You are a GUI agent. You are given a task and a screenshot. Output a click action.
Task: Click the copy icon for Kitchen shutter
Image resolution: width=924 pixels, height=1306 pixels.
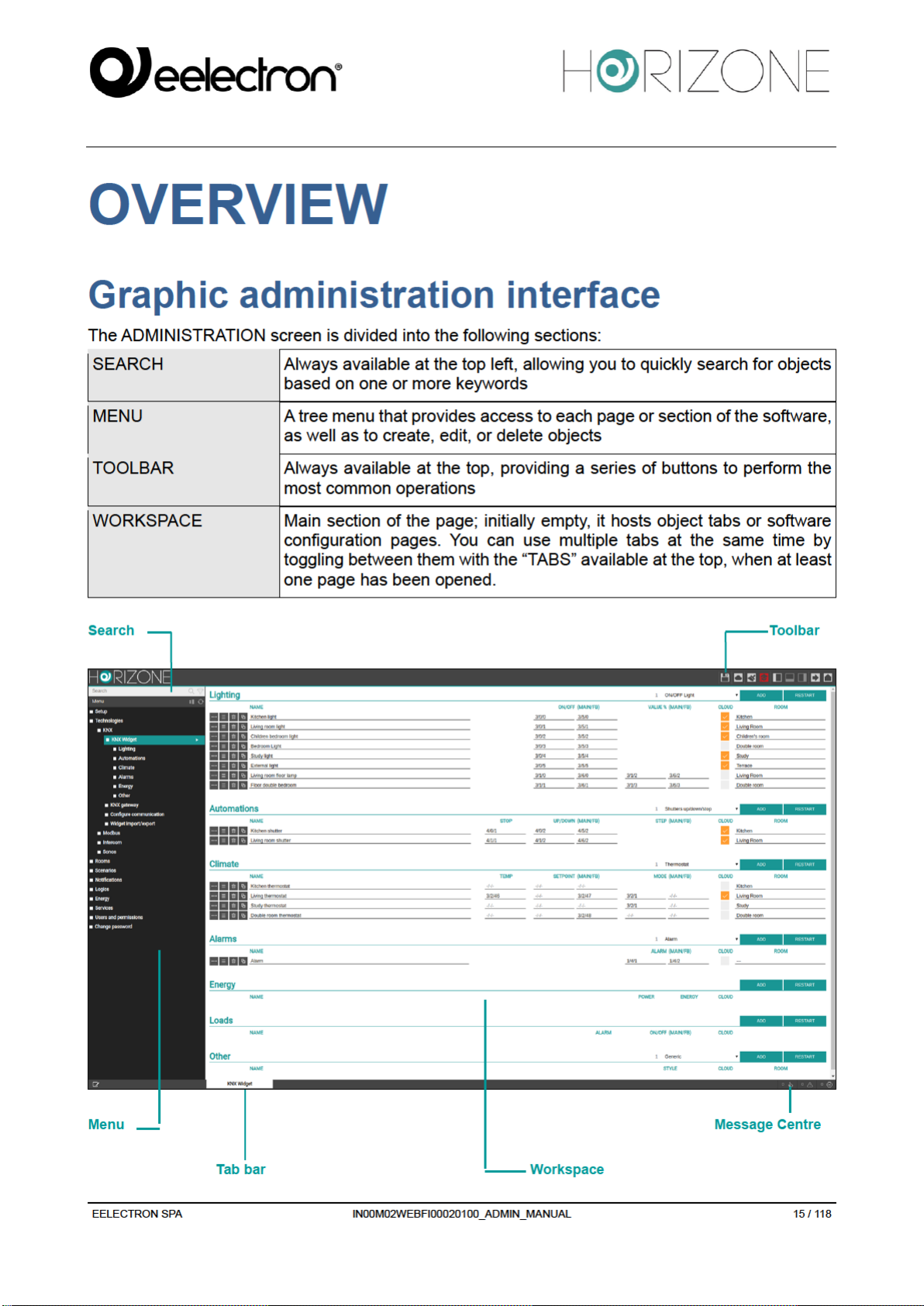(243, 831)
